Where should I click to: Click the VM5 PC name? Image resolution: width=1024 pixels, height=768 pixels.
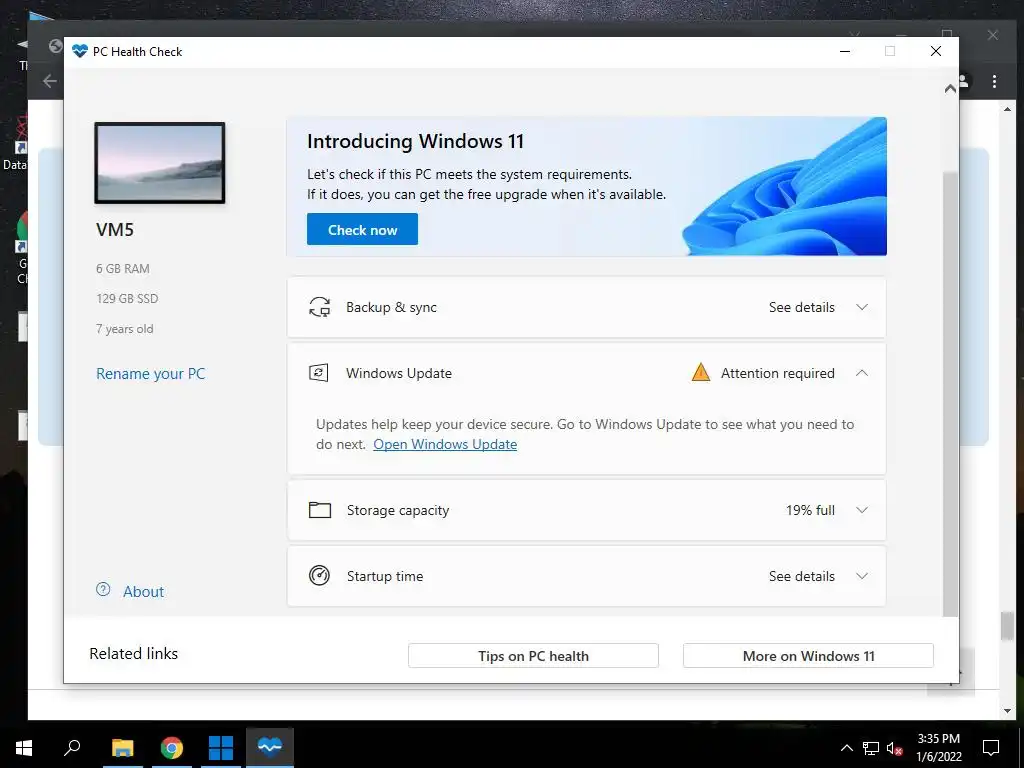pos(115,230)
